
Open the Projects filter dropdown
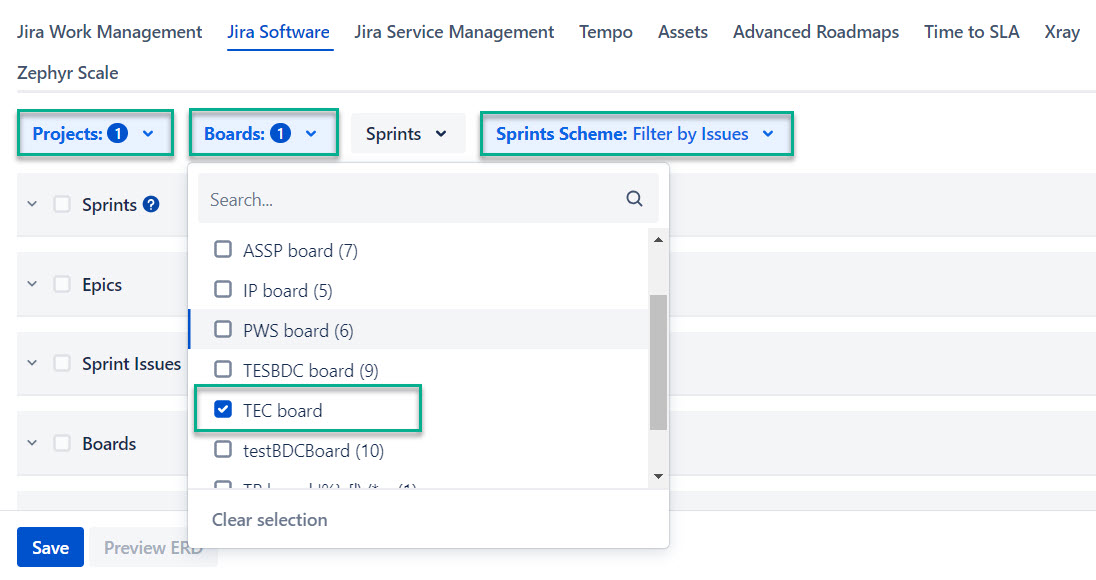pyautogui.click(x=94, y=134)
